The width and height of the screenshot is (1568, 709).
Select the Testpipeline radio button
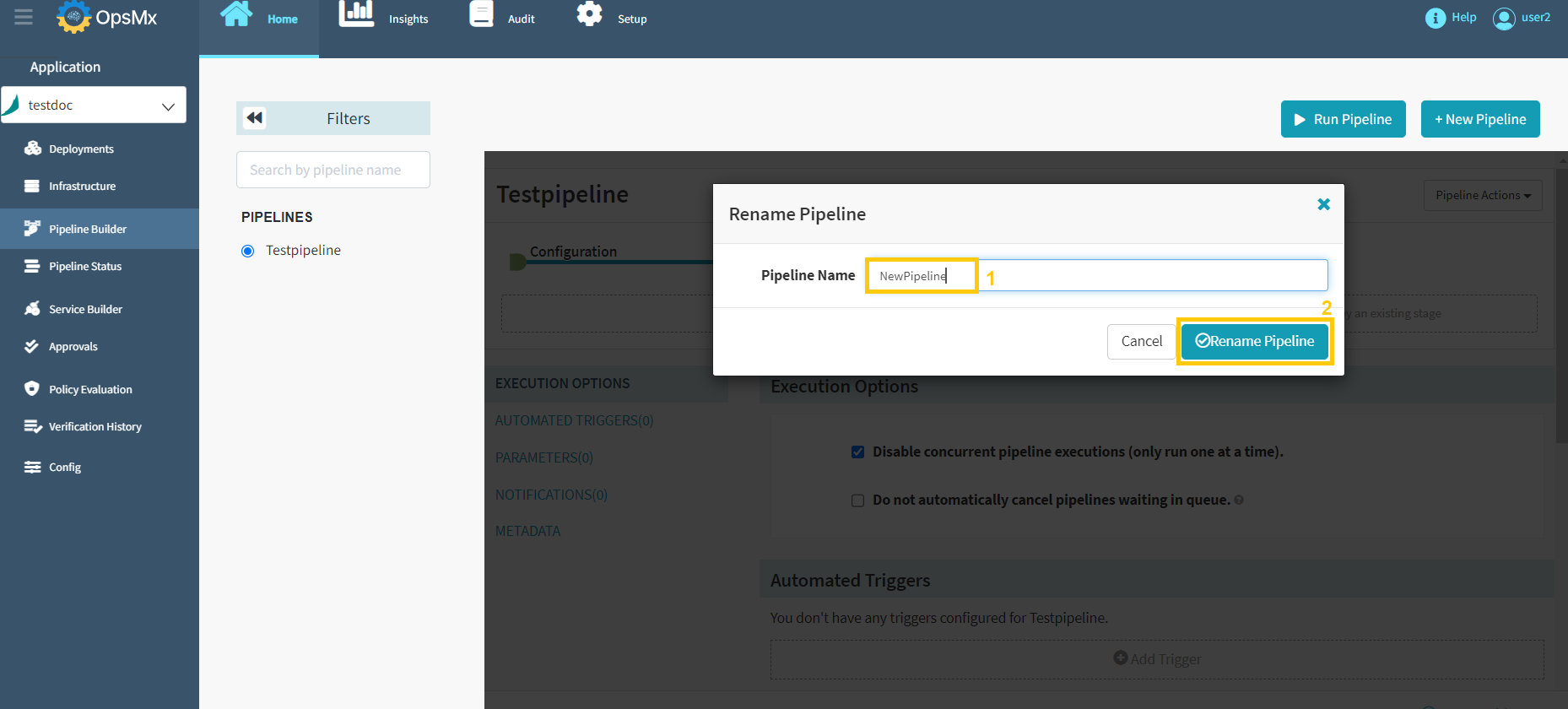pos(248,251)
